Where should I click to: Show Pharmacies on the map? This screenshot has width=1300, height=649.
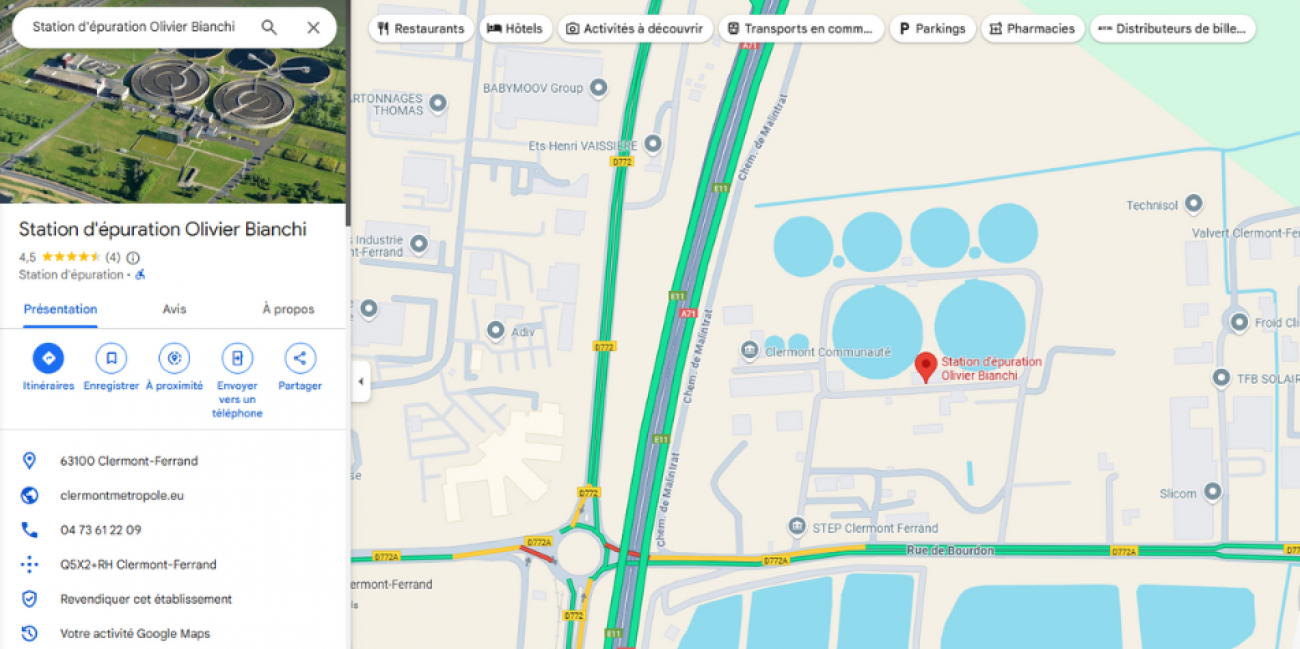[1032, 28]
